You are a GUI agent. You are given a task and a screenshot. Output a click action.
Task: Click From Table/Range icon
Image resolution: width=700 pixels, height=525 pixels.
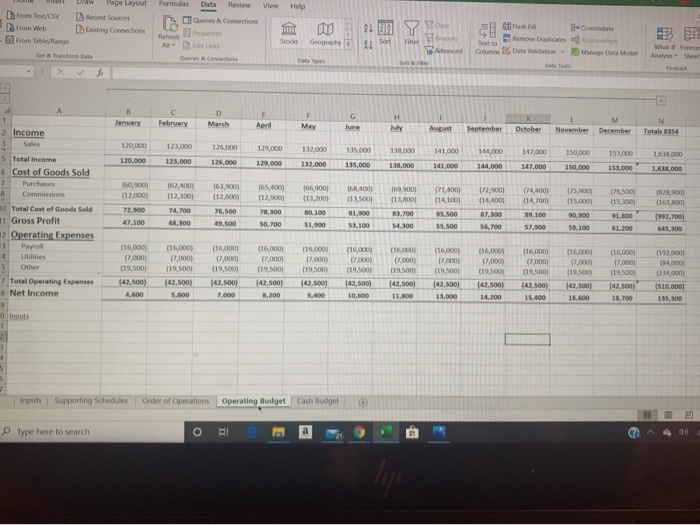9,41
